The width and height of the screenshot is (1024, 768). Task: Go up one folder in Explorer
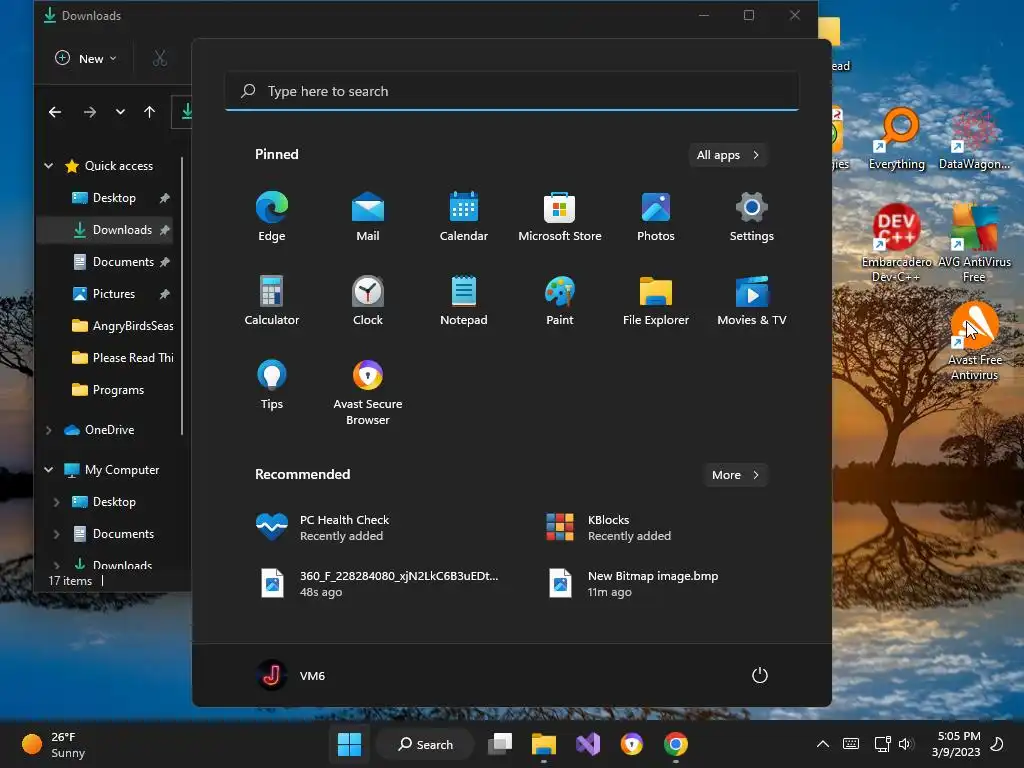click(150, 112)
